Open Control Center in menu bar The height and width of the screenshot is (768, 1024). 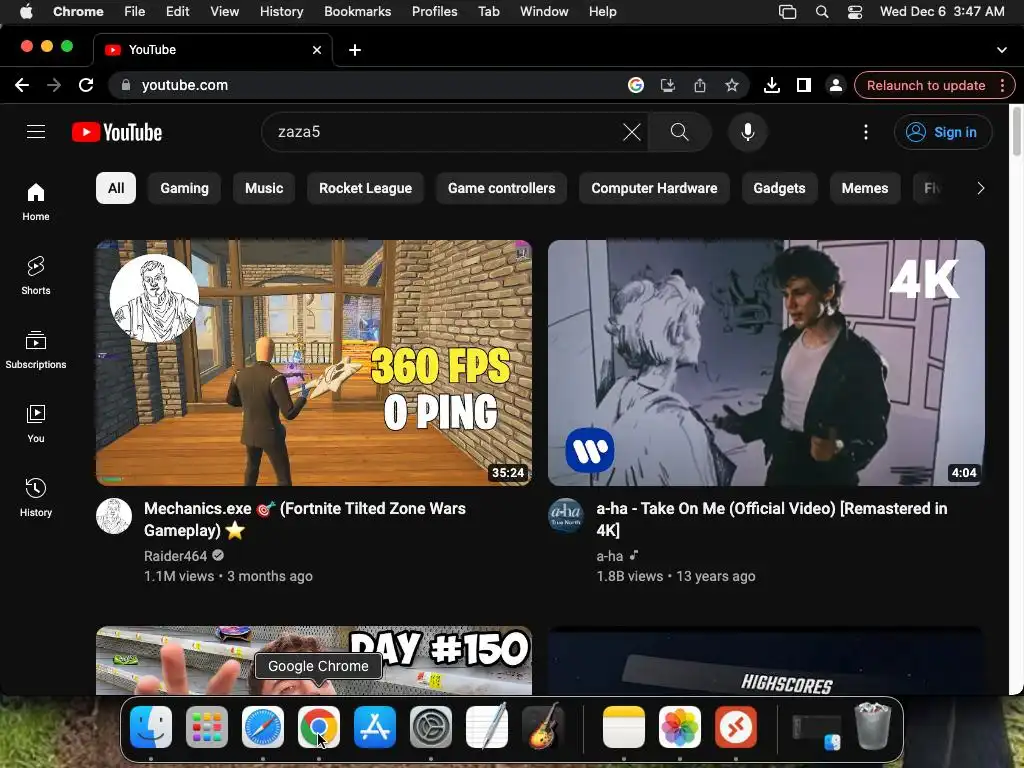coord(855,11)
